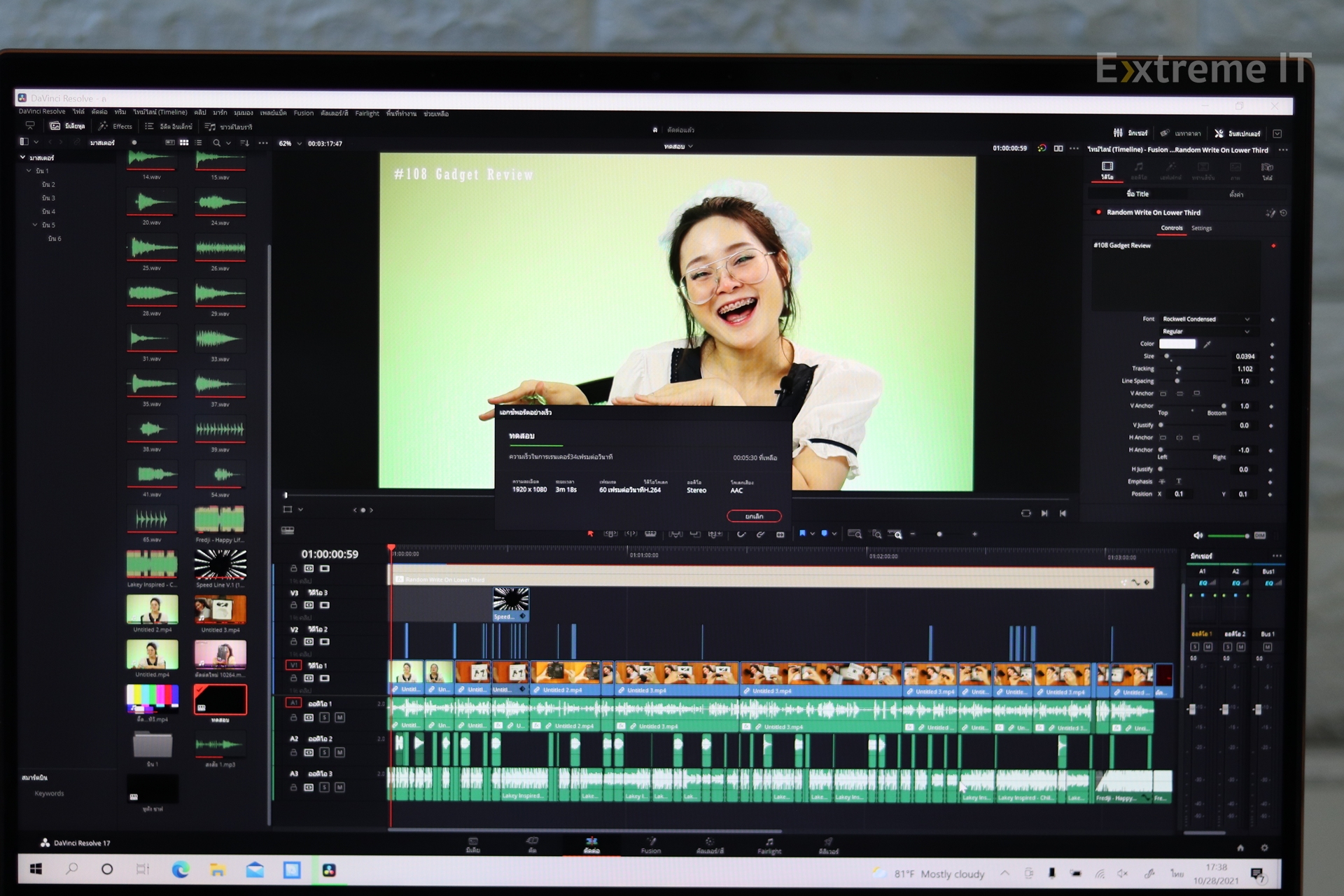Open the Edit Index panel
1344x896 pixels.
tap(169, 127)
